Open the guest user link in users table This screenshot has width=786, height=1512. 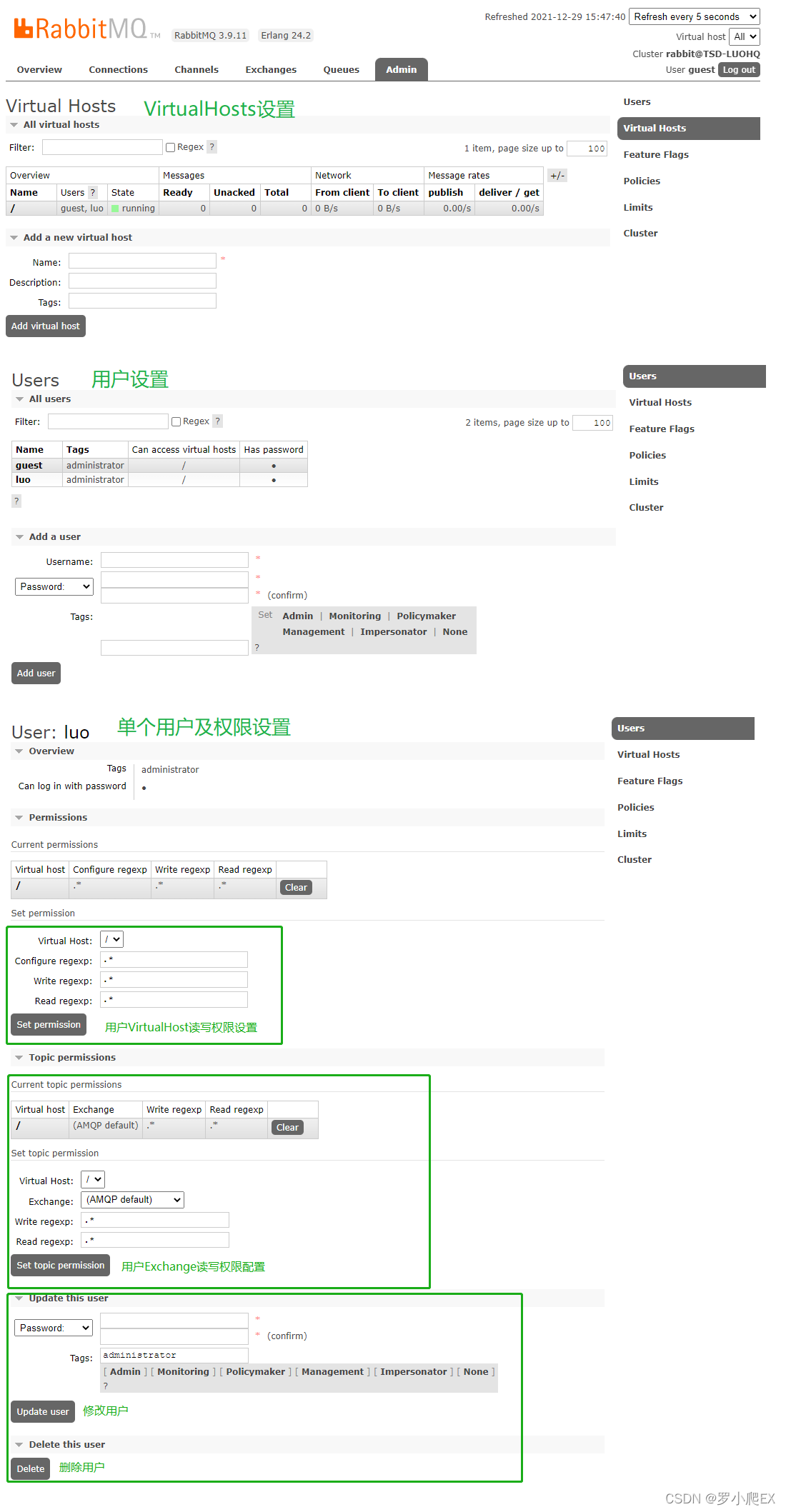[29, 466]
